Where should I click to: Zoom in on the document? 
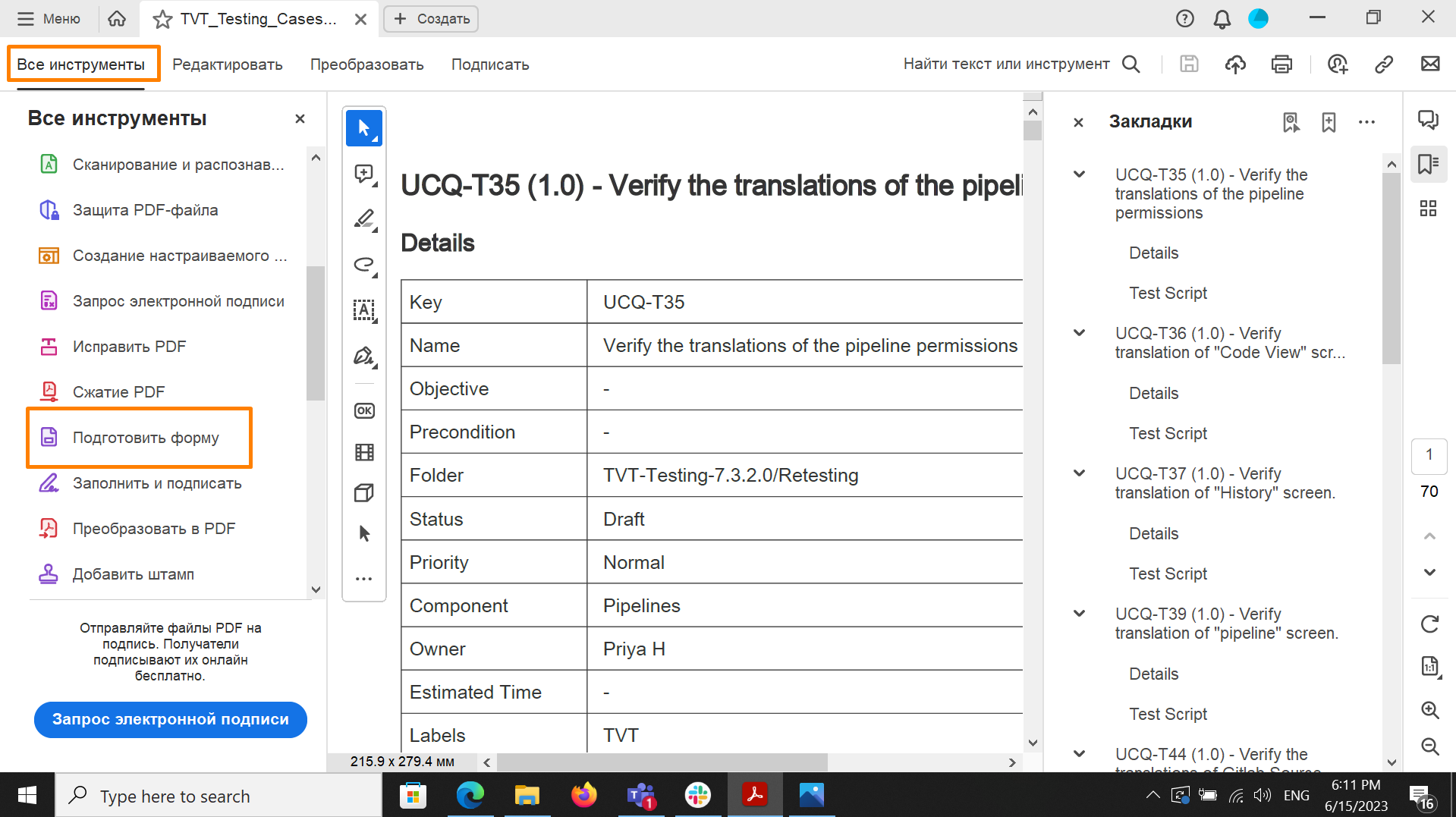pos(1429,710)
